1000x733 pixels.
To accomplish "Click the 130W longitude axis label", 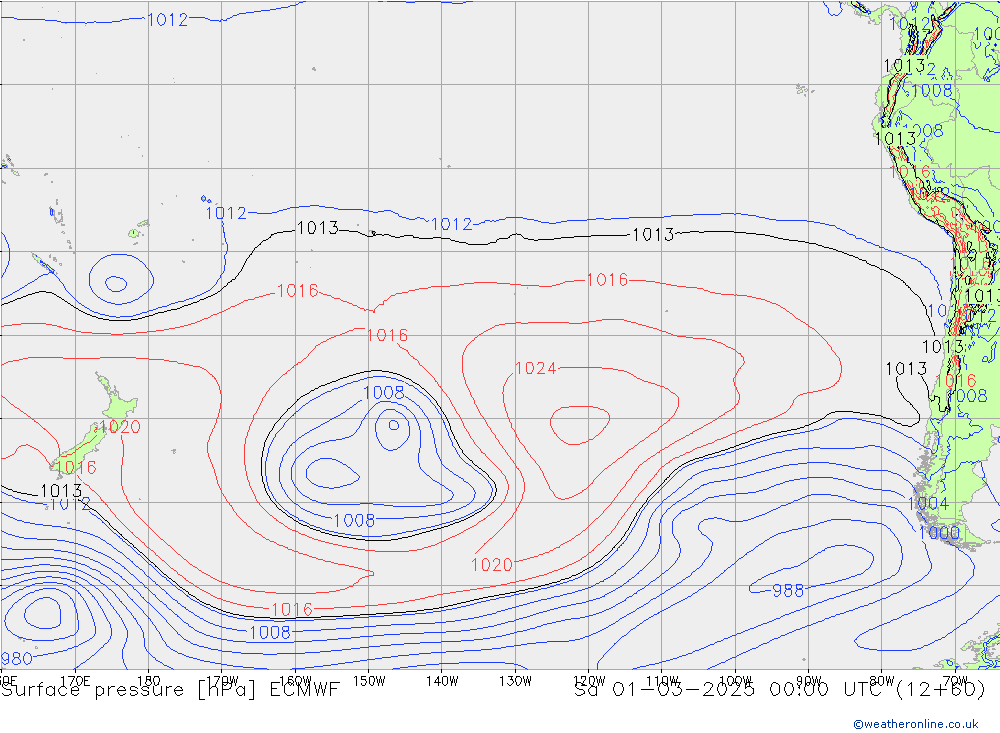I will point(515,681).
